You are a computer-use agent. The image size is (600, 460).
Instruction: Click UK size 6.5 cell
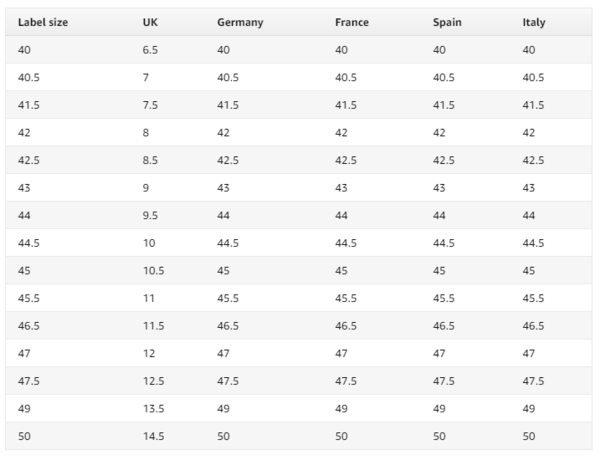(x=150, y=50)
